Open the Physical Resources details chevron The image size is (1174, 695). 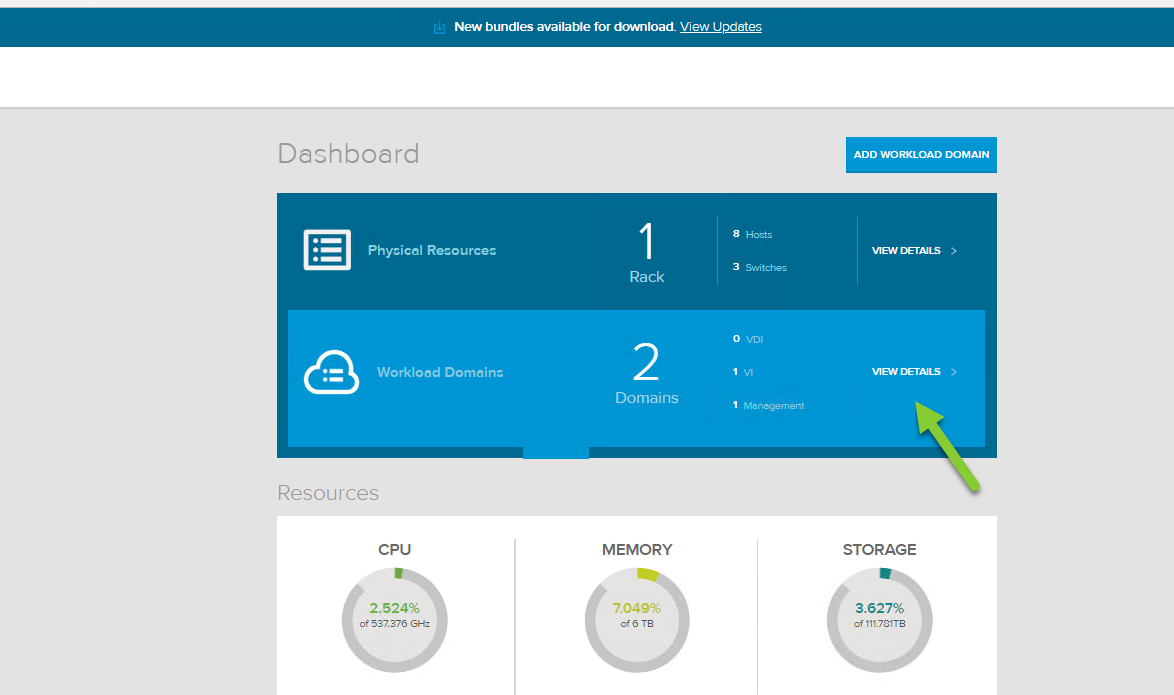tap(952, 250)
